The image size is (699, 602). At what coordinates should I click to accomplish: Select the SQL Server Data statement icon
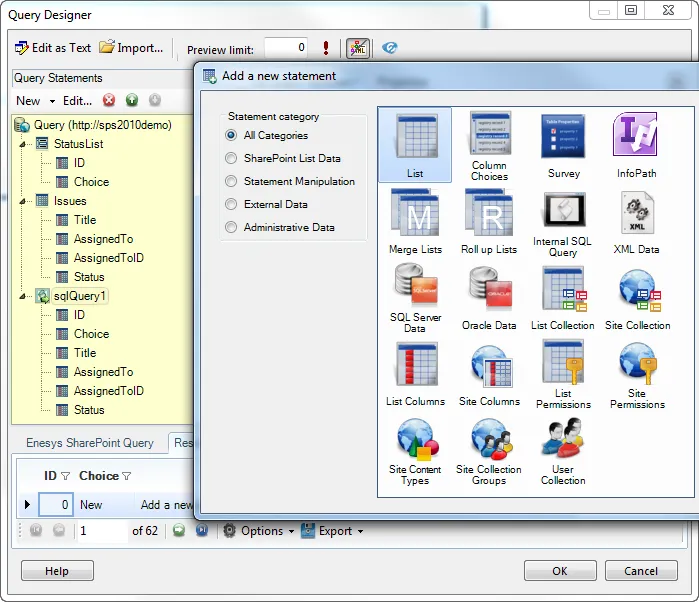click(415, 288)
